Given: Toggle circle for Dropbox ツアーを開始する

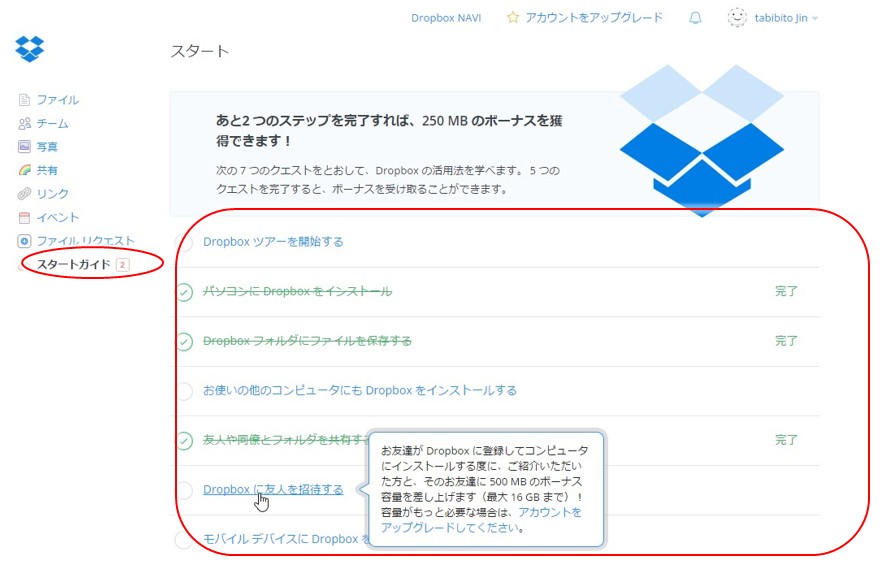Looking at the screenshot, I should point(184,243).
